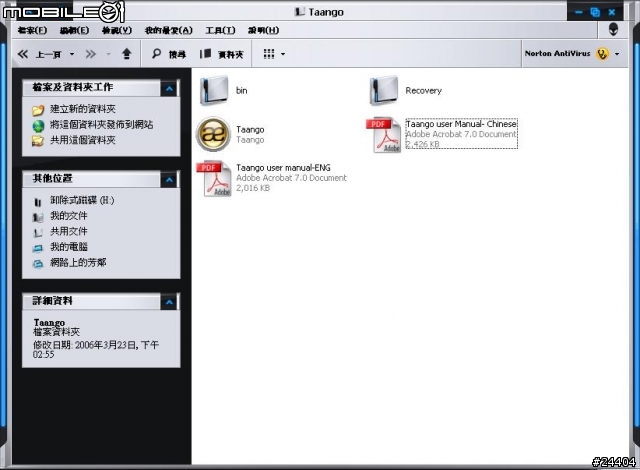Click the Norton AntiVirus icon

pos(602,53)
